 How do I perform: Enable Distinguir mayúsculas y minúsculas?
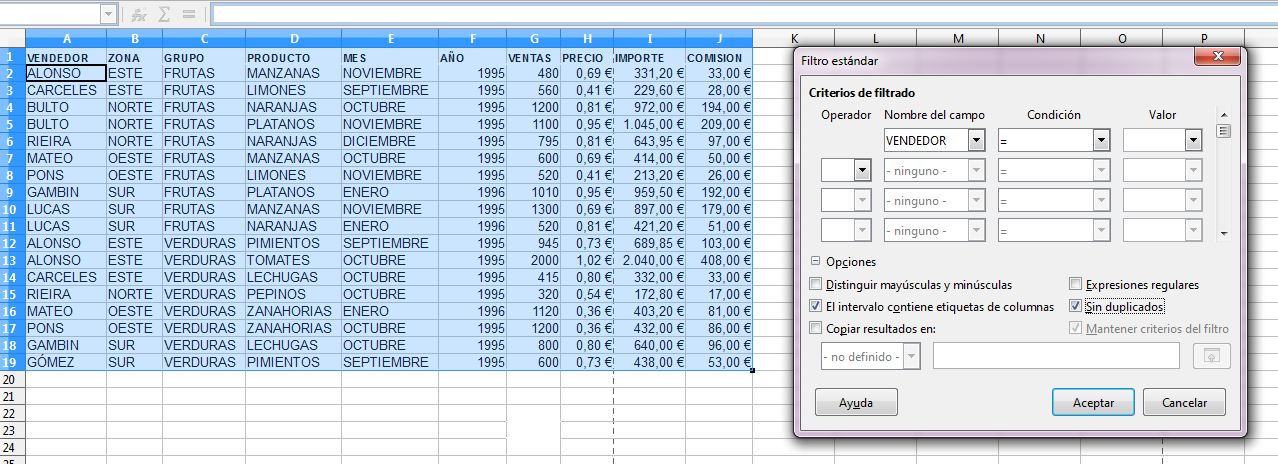815,285
